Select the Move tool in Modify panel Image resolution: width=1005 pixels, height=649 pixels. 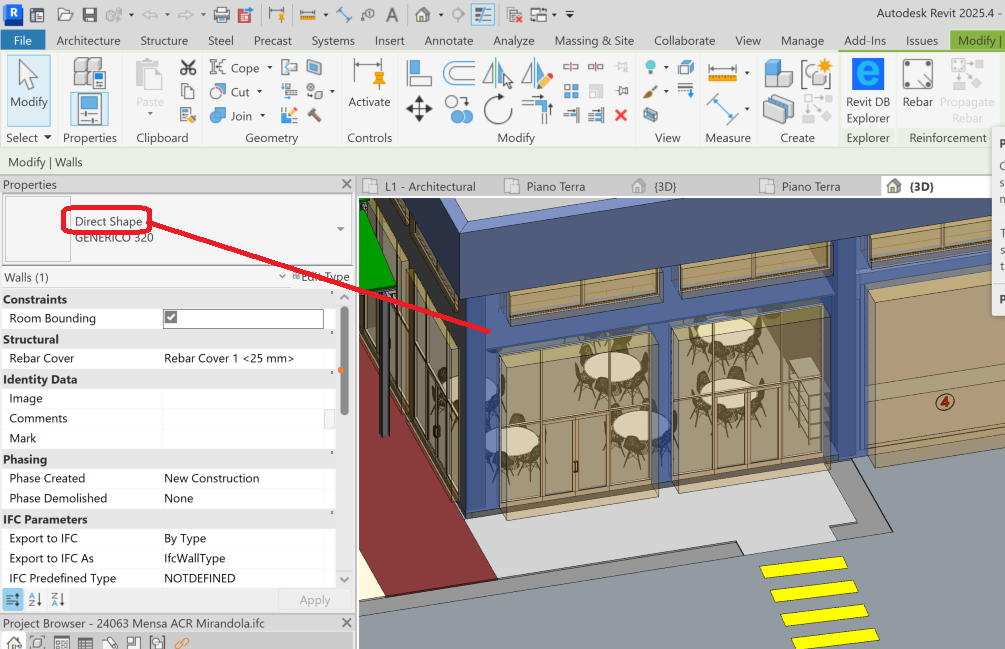click(x=419, y=109)
